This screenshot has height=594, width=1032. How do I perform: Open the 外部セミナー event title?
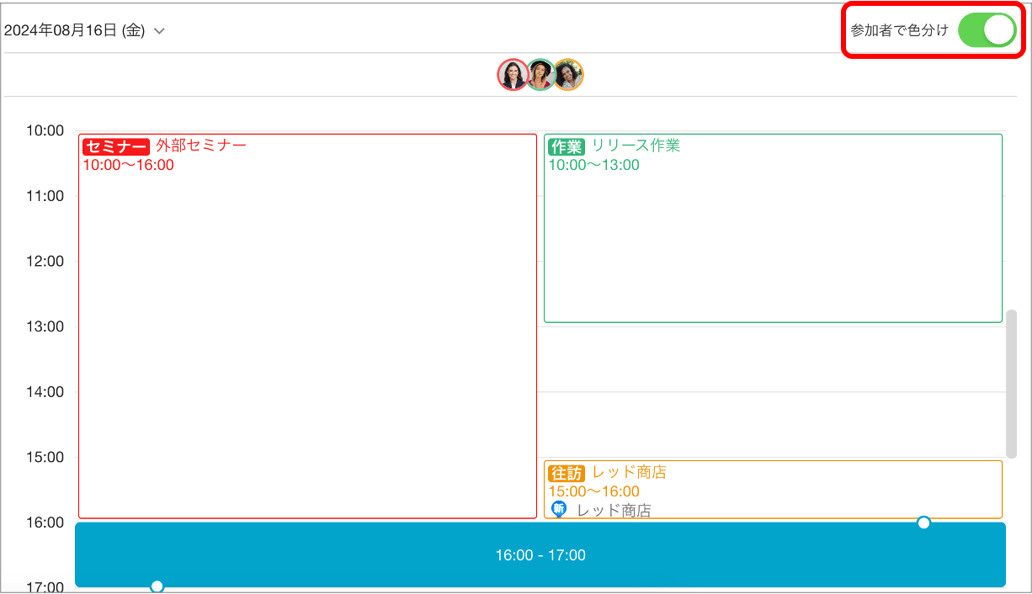(201, 145)
